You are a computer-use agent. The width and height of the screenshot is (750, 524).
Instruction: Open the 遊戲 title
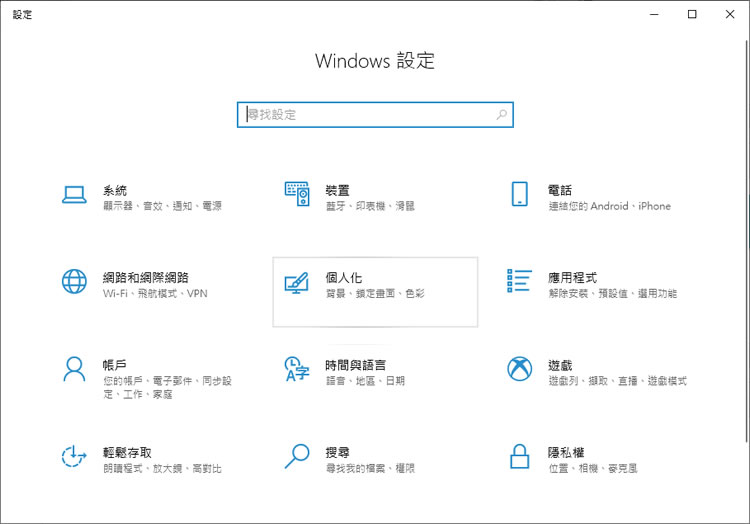(x=560, y=365)
